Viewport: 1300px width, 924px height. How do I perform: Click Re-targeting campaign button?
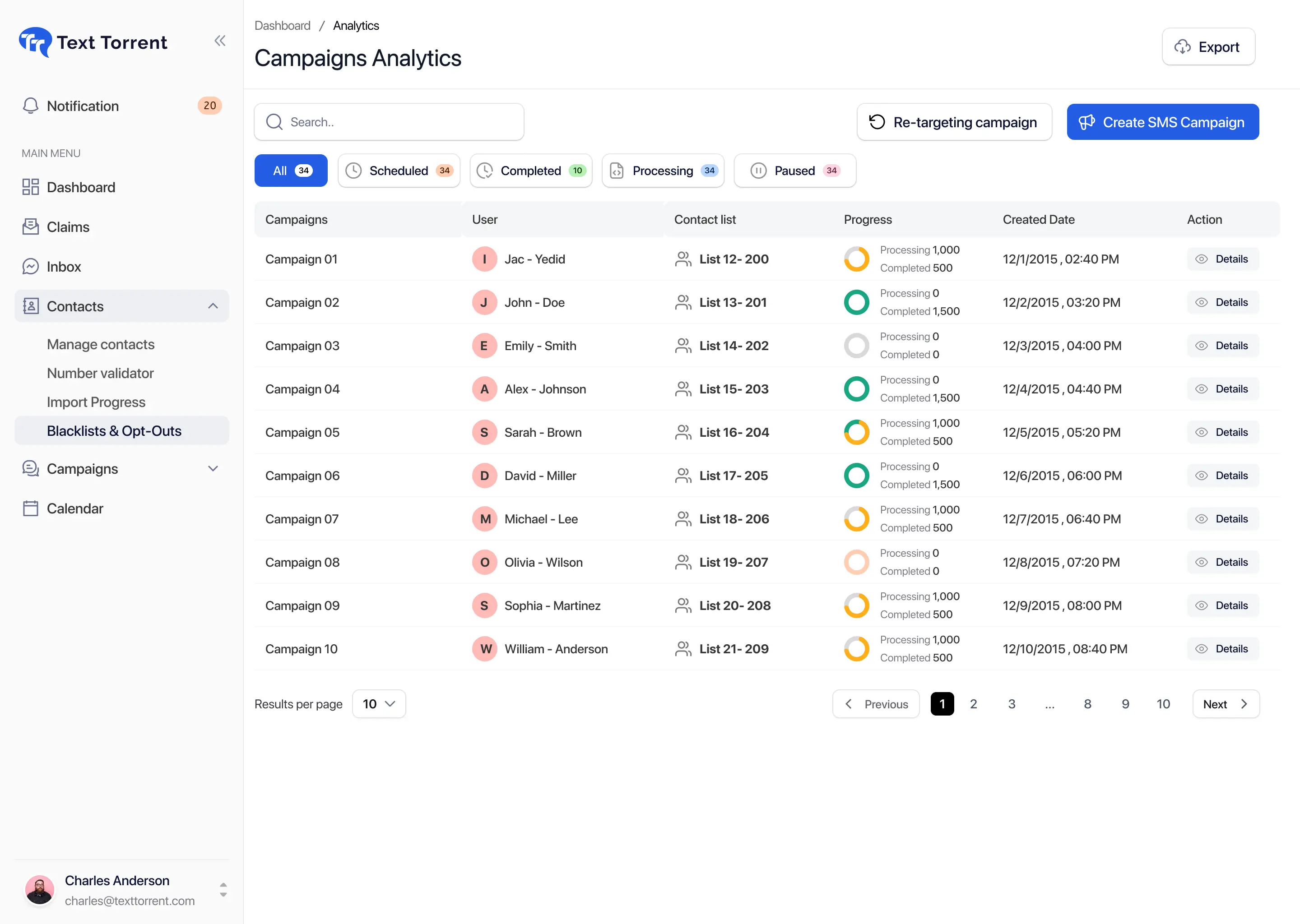click(x=955, y=122)
